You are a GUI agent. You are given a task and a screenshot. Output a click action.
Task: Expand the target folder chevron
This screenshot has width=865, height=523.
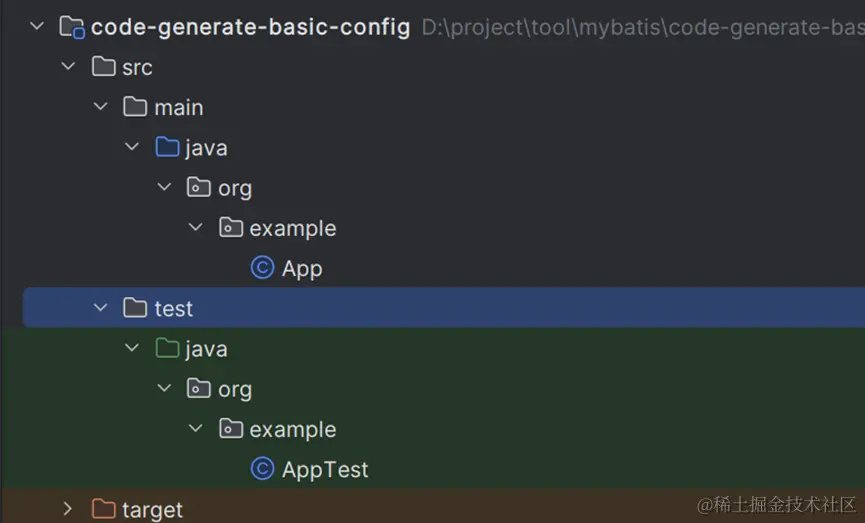coord(67,509)
